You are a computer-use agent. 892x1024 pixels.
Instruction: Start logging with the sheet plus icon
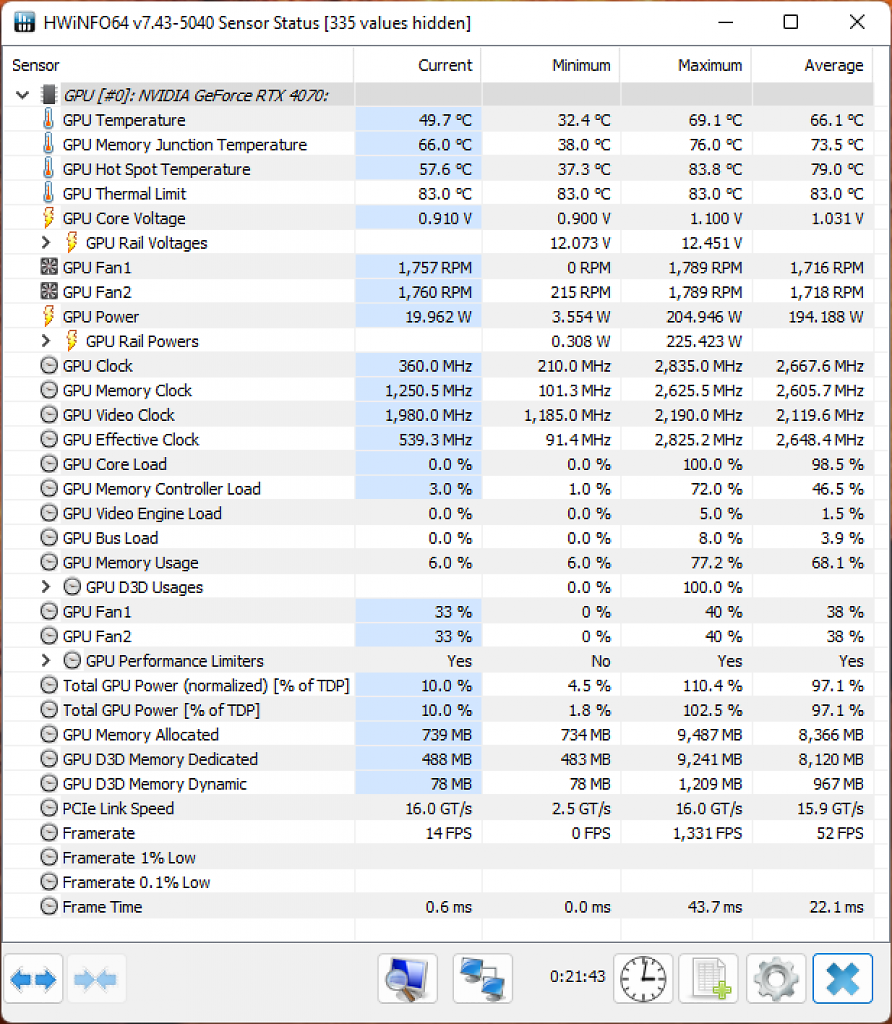709,978
